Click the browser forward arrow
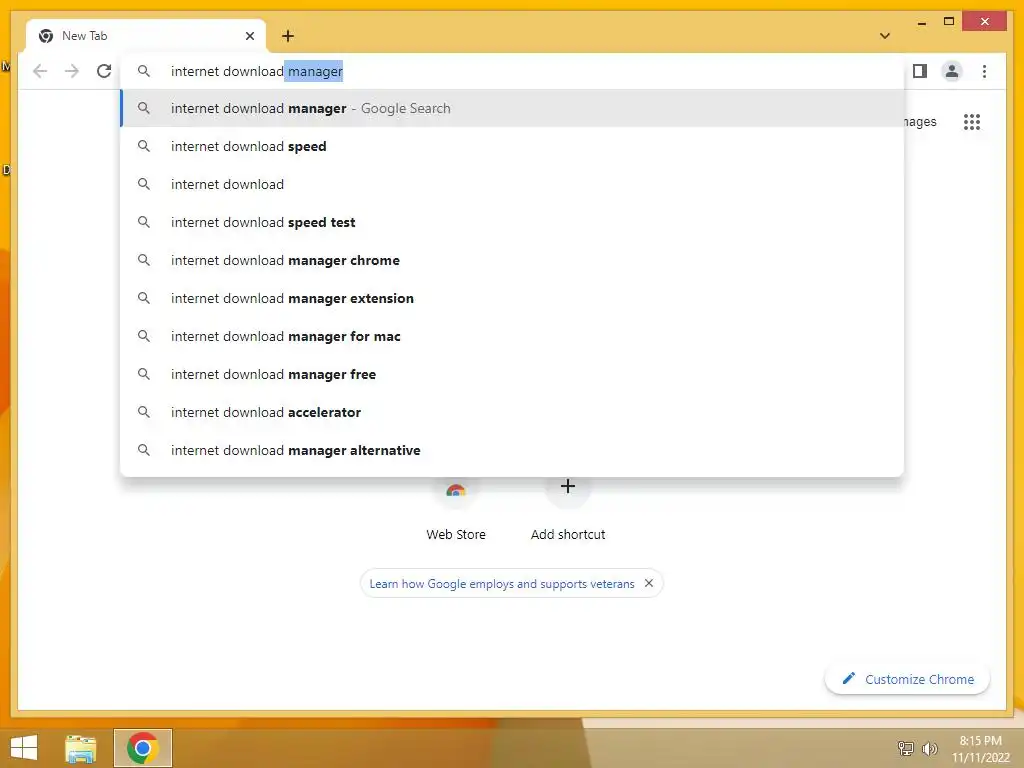 point(72,71)
